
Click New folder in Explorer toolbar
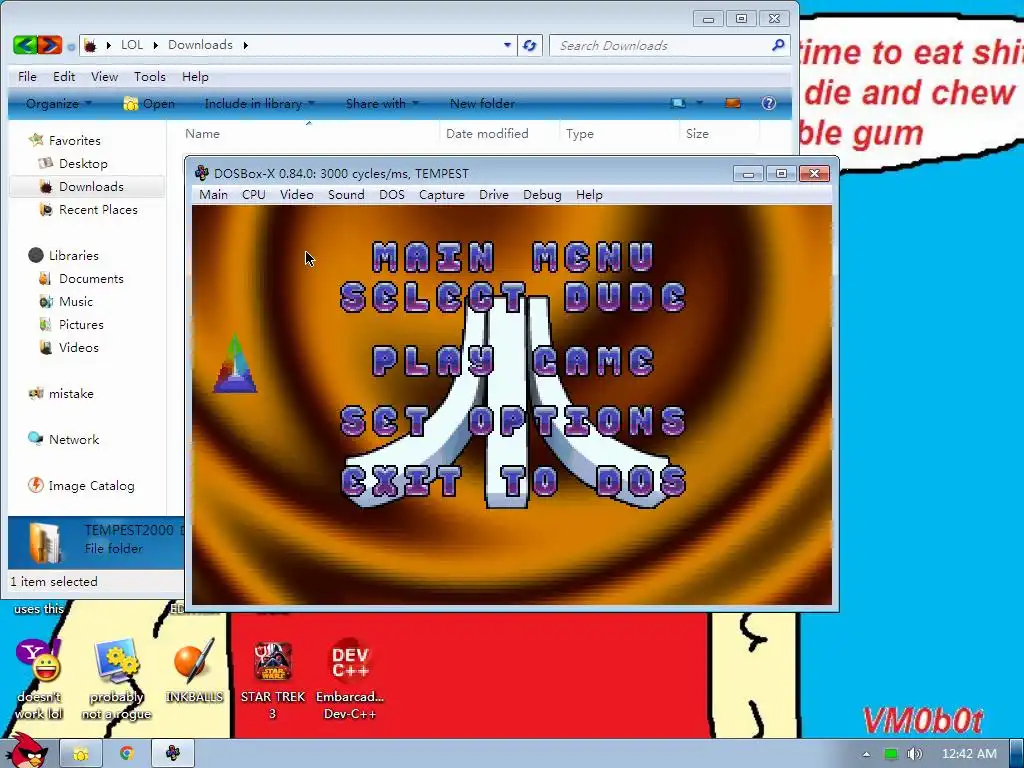click(x=482, y=103)
